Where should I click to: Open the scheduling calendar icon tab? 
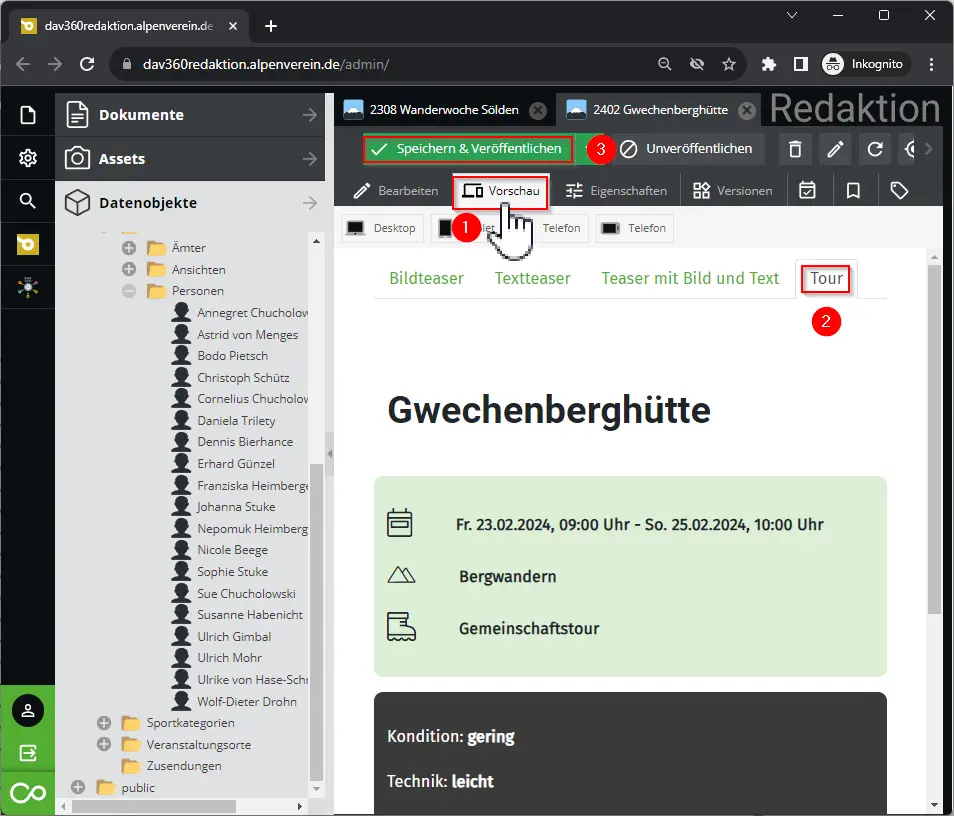[x=808, y=190]
